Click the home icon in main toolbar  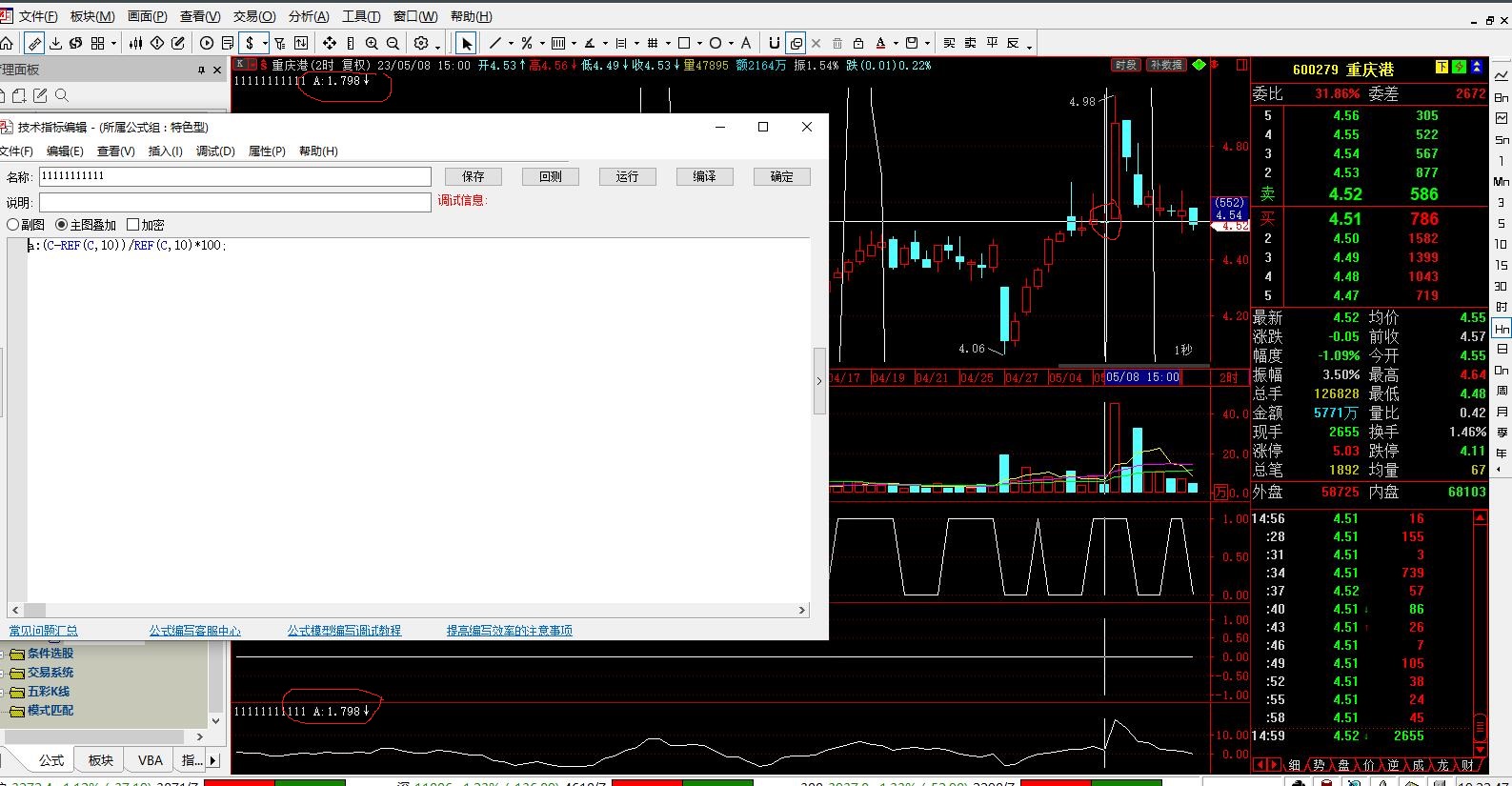pyautogui.click(x=7, y=43)
